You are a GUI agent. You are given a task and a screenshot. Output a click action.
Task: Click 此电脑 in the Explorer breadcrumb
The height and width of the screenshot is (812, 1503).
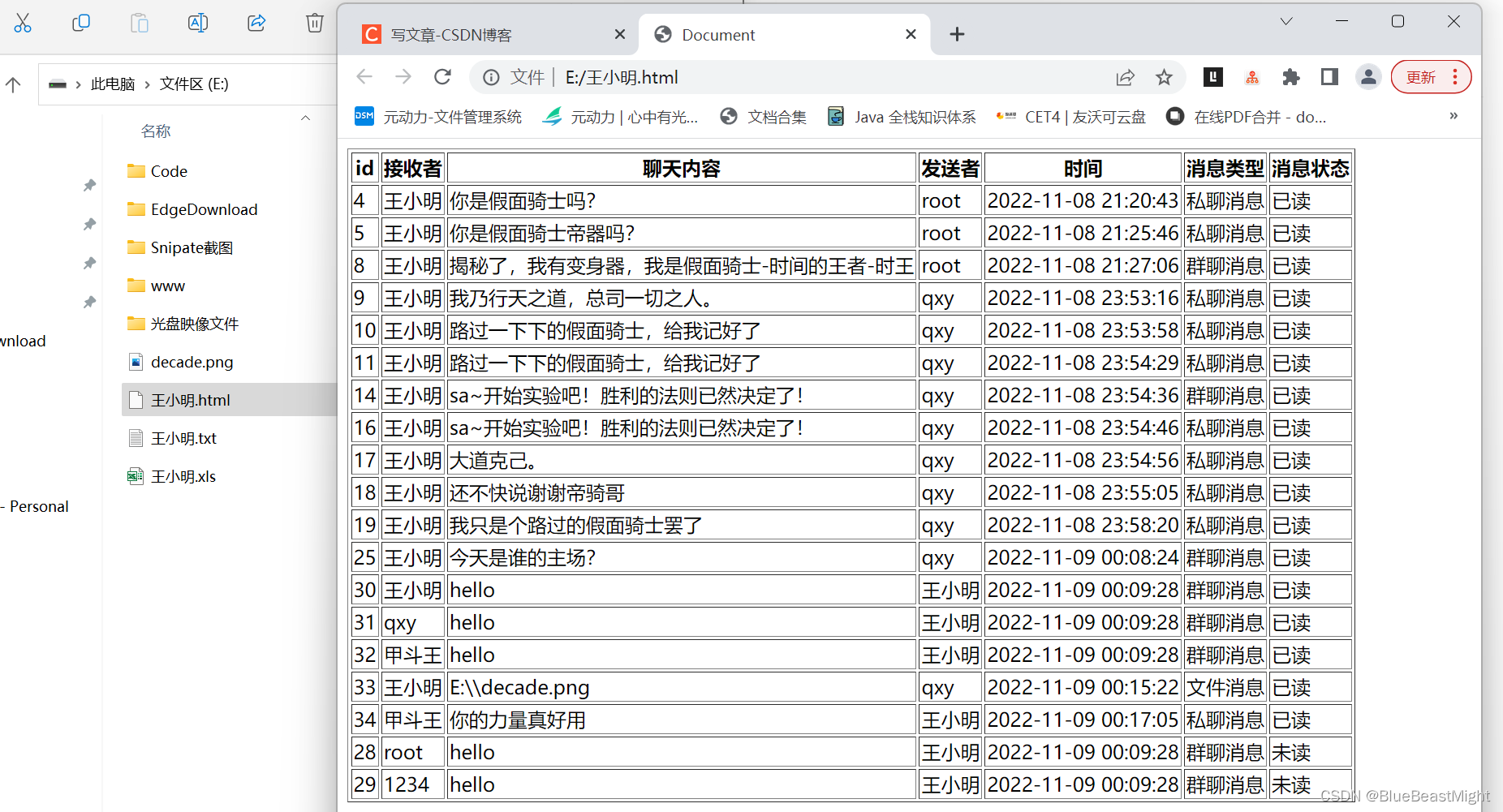coord(113,84)
